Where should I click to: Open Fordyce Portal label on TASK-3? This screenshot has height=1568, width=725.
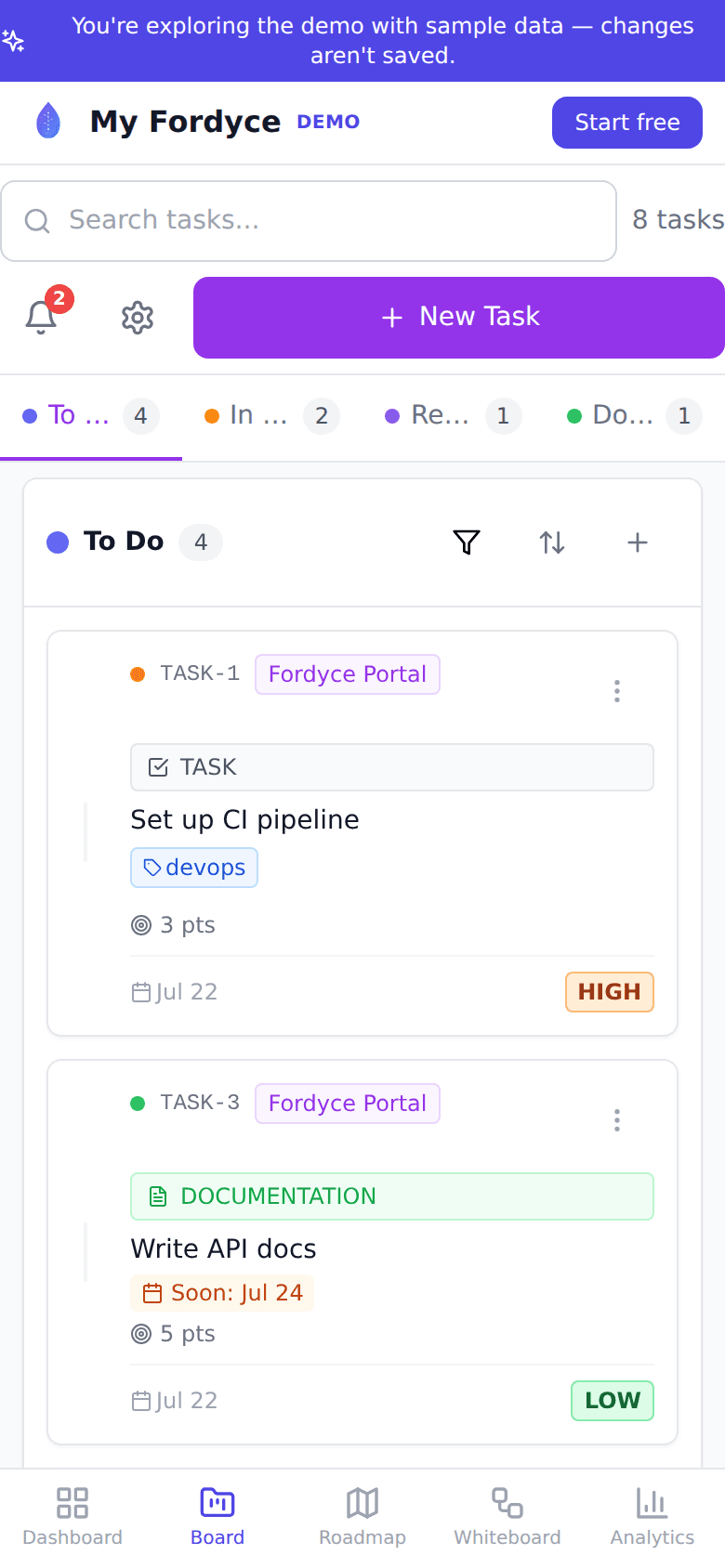click(x=348, y=1104)
